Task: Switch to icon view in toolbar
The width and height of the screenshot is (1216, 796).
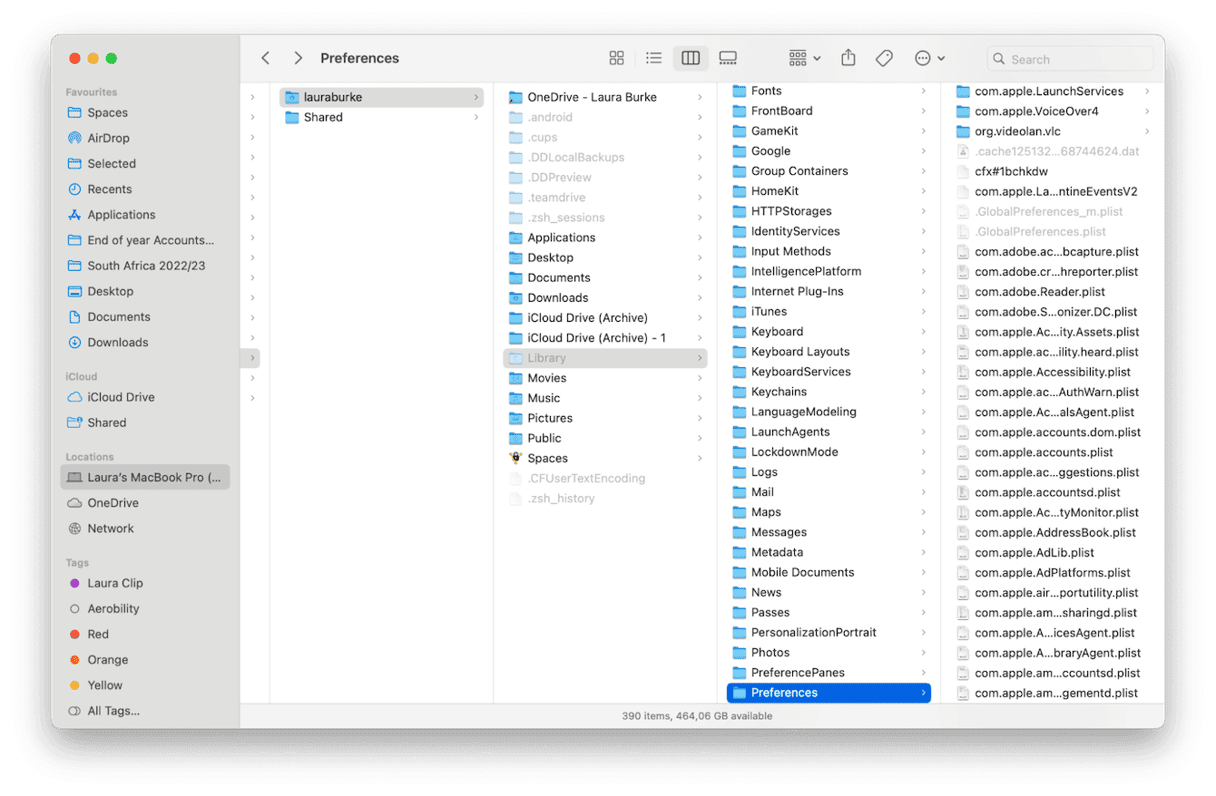Action: (x=617, y=58)
